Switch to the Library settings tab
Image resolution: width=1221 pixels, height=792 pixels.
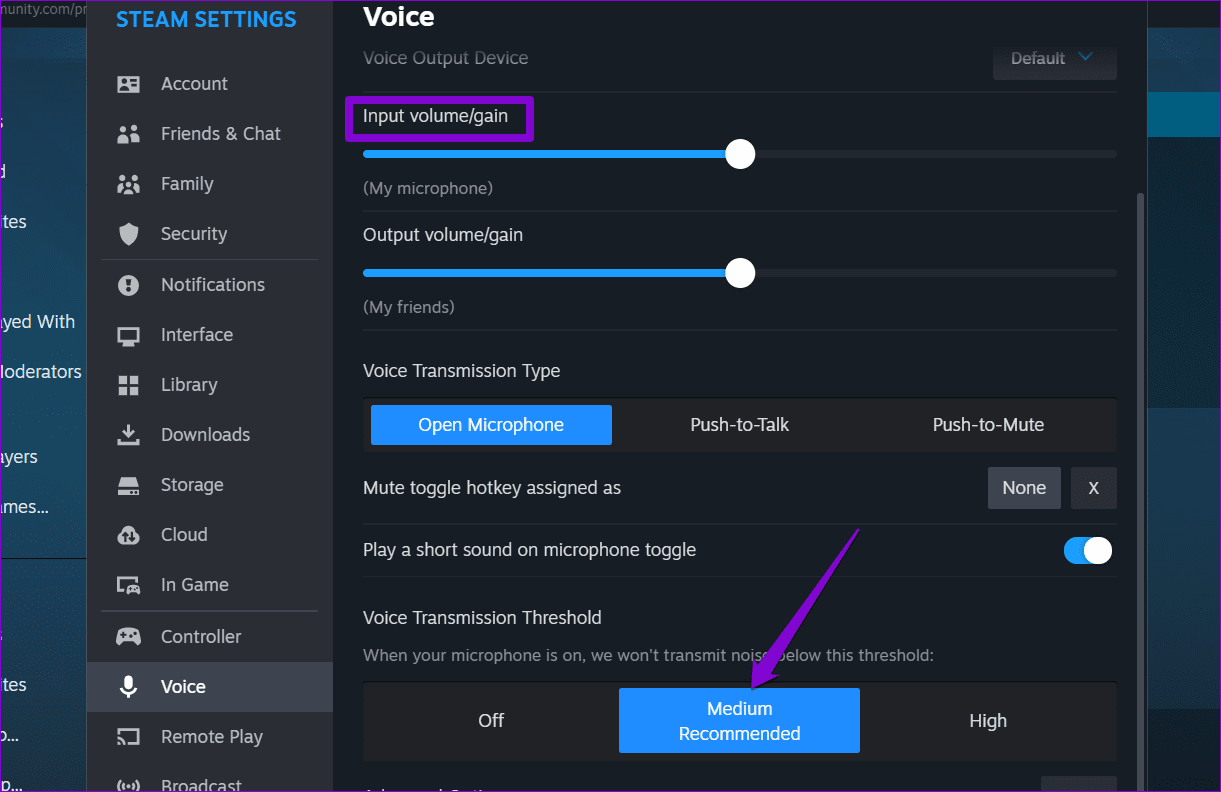[189, 384]
